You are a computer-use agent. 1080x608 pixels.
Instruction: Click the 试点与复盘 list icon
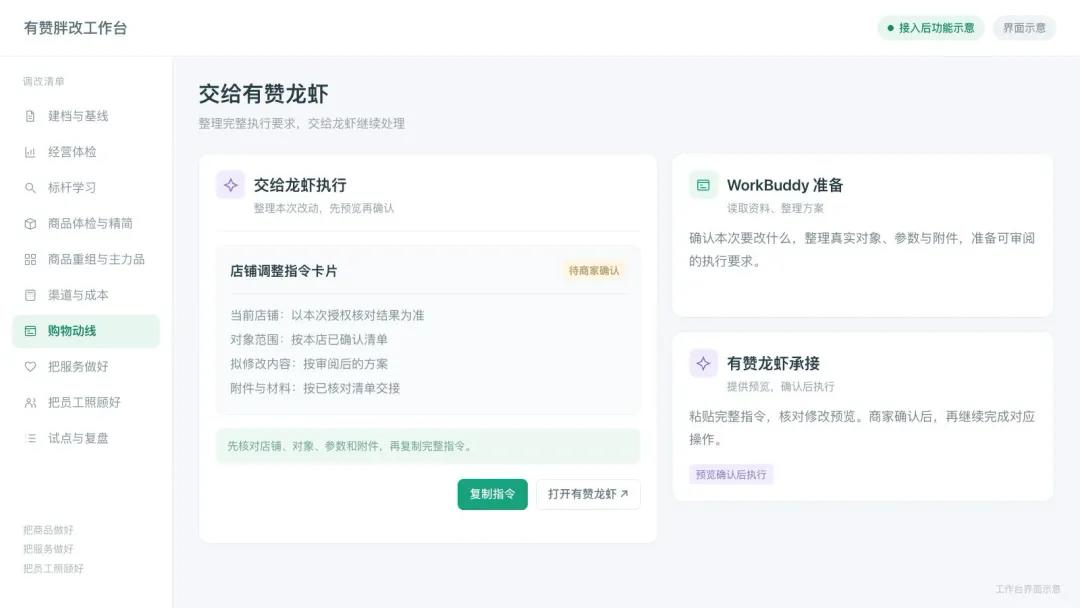[30, 439]
